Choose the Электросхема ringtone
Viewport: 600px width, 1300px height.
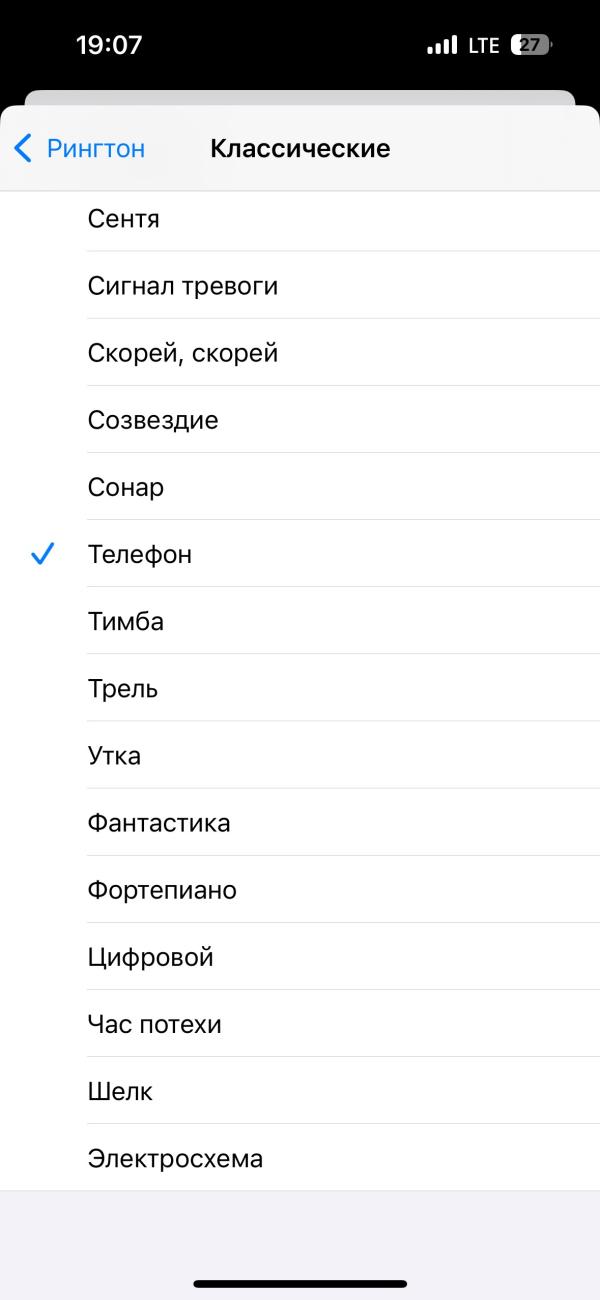(300, 1158)
